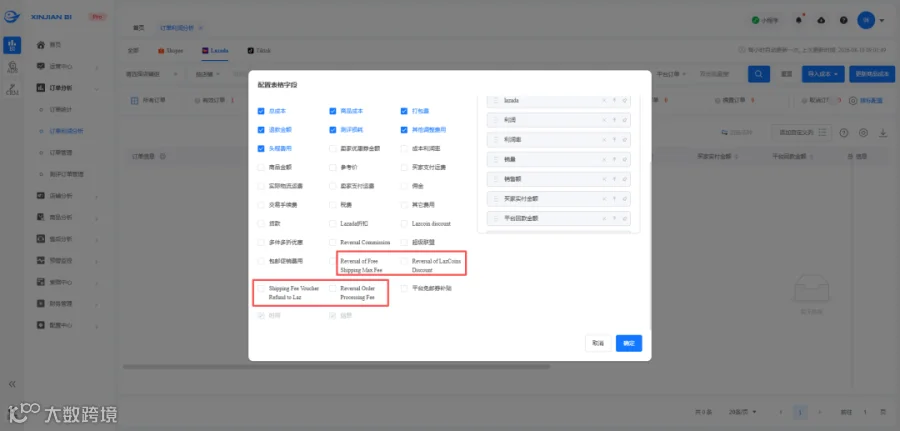
Task: Uncheck the 总成本 checkbox
Action: [261, 111]
